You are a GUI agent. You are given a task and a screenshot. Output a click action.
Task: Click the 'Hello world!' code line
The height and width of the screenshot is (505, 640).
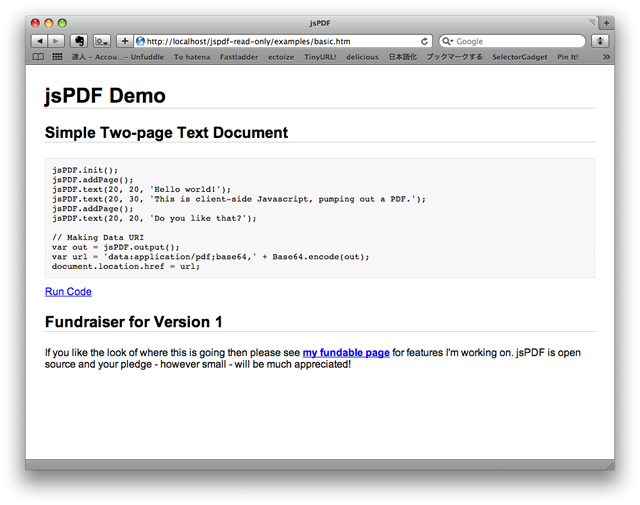click(x=141, y=189)
